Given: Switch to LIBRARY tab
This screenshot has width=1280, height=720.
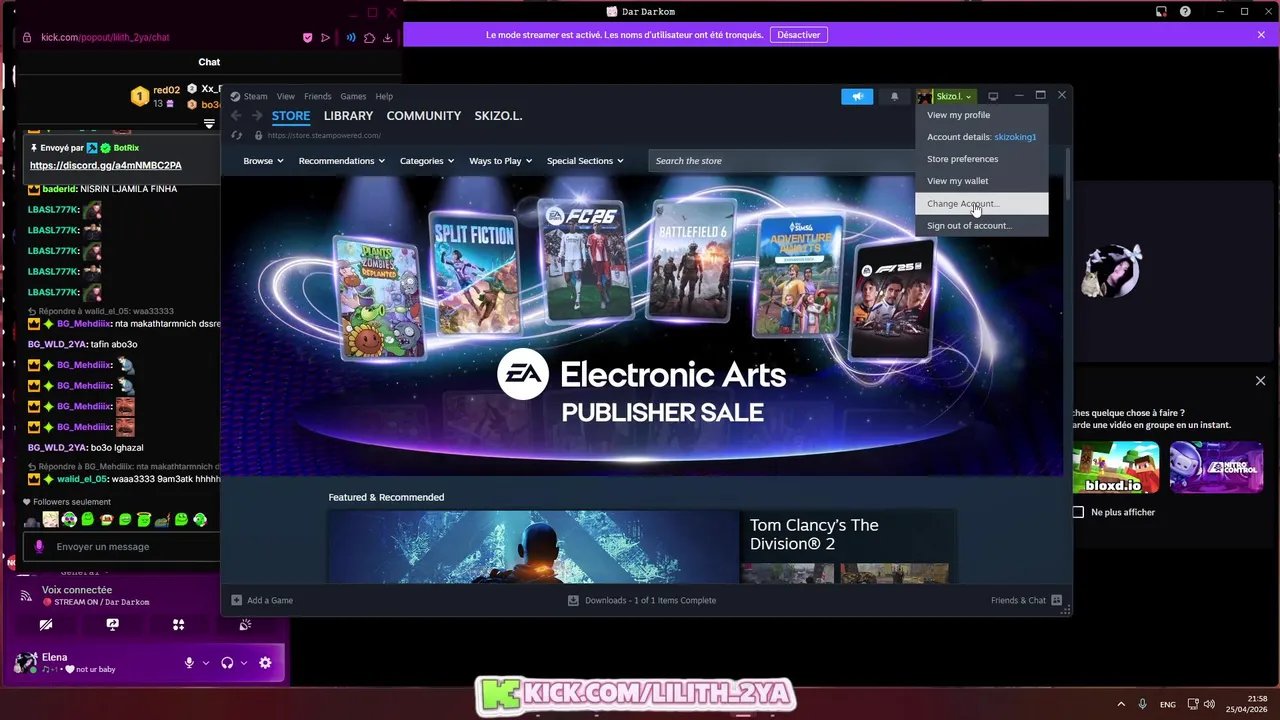Looking at the screenshot, I should (x=348, y=116).
